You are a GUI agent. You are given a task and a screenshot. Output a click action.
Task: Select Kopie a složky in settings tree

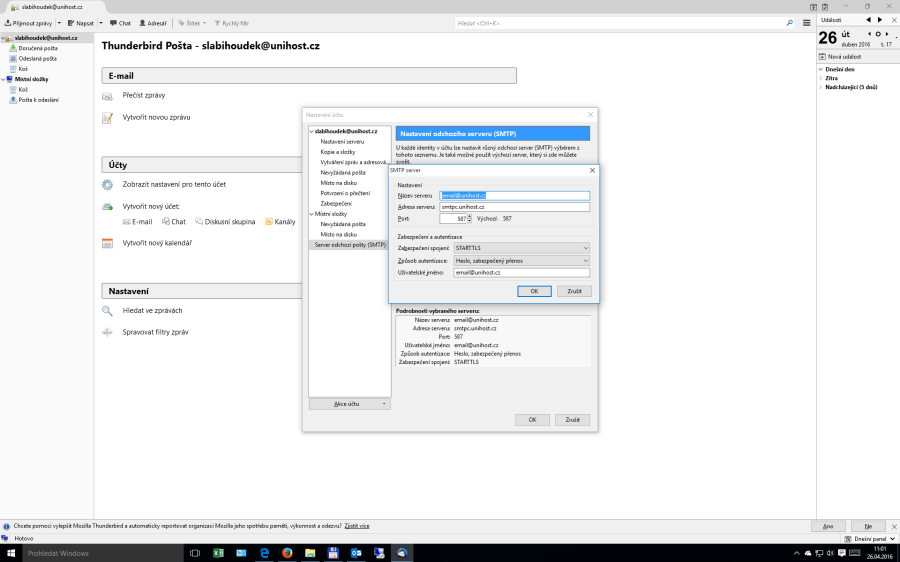(338, 152)
